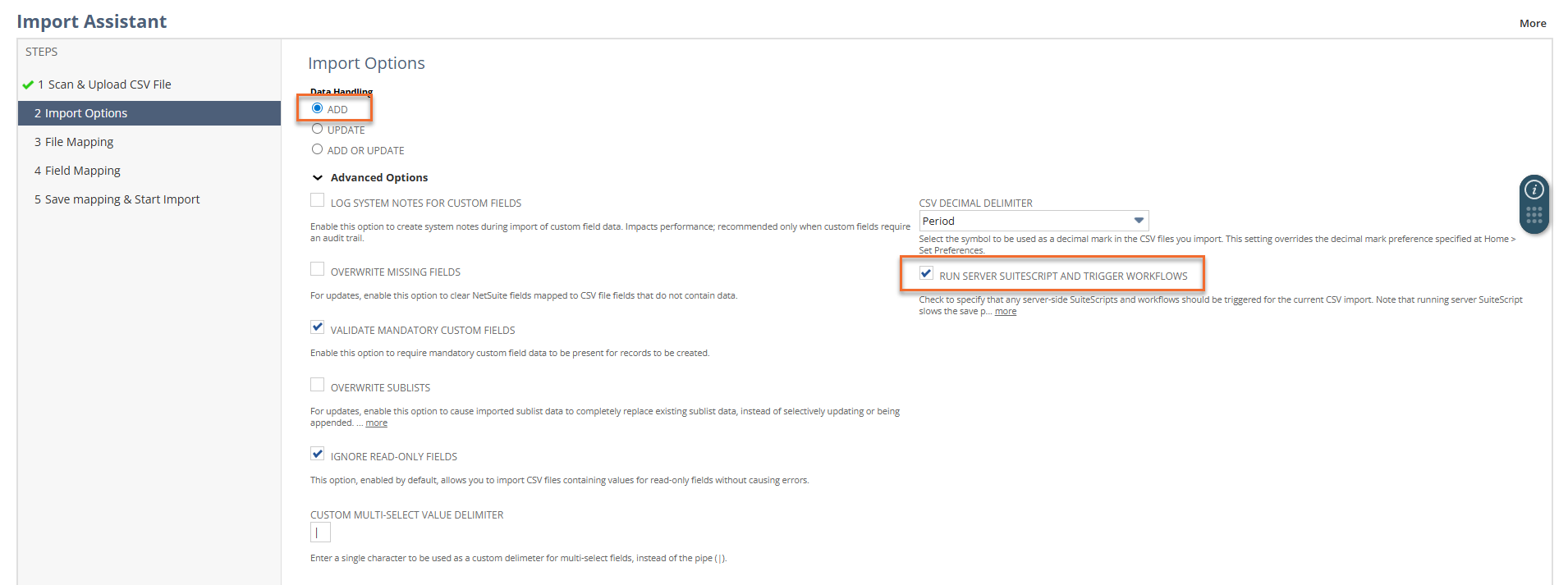The image size is (1568, 585).
Task: Disable Ignore Read-Only Fields option
Action: (x=317, y=454)
